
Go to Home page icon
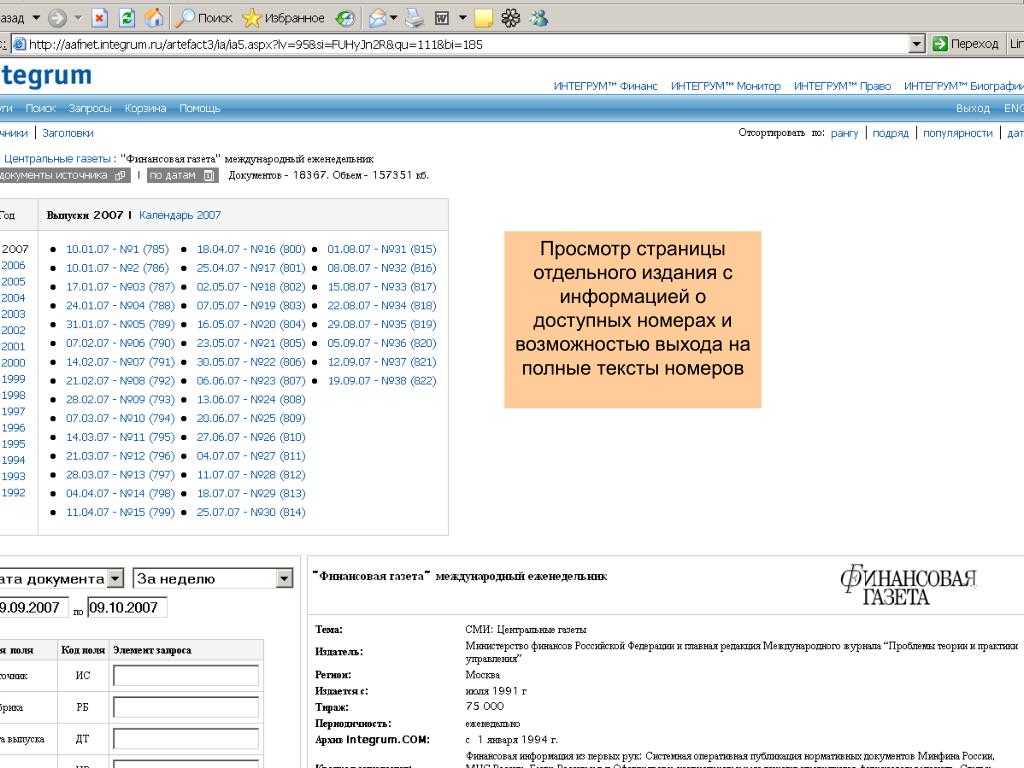click(x=154, y=18)
